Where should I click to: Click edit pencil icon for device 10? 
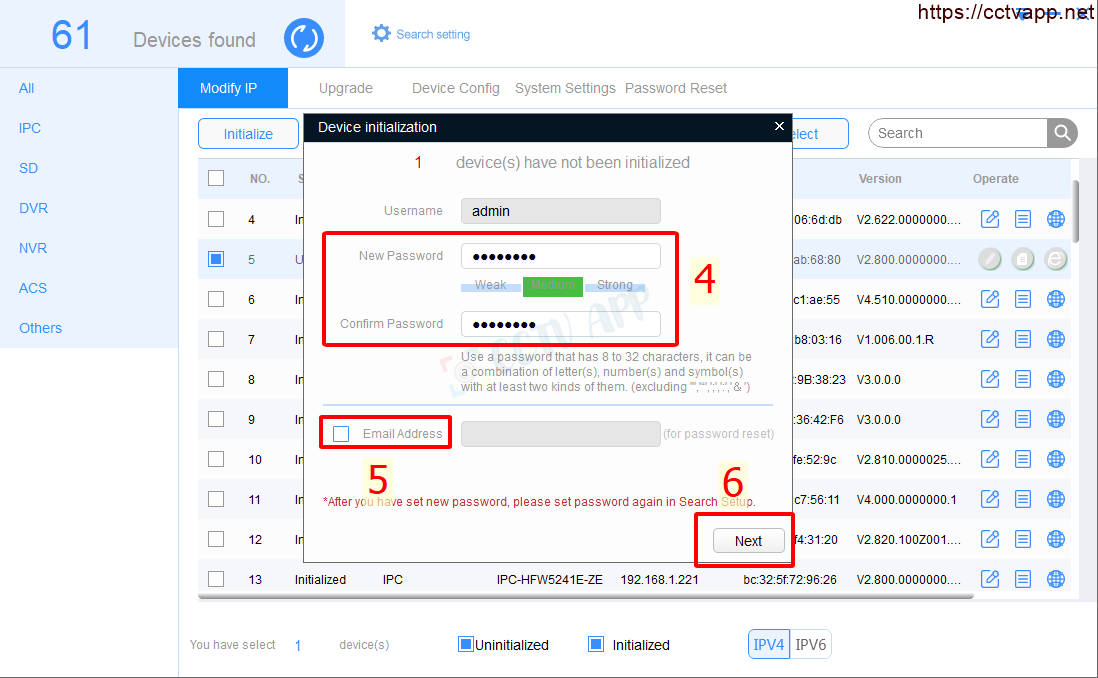(990, 459)
